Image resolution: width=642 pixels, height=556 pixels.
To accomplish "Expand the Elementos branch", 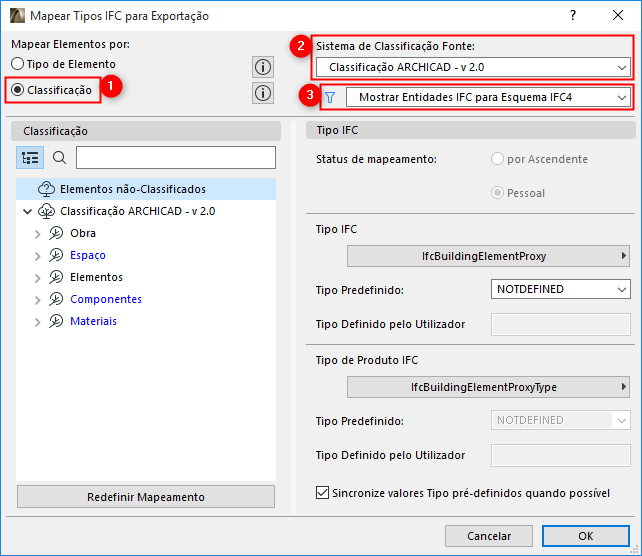I will [x=38, y=278].
